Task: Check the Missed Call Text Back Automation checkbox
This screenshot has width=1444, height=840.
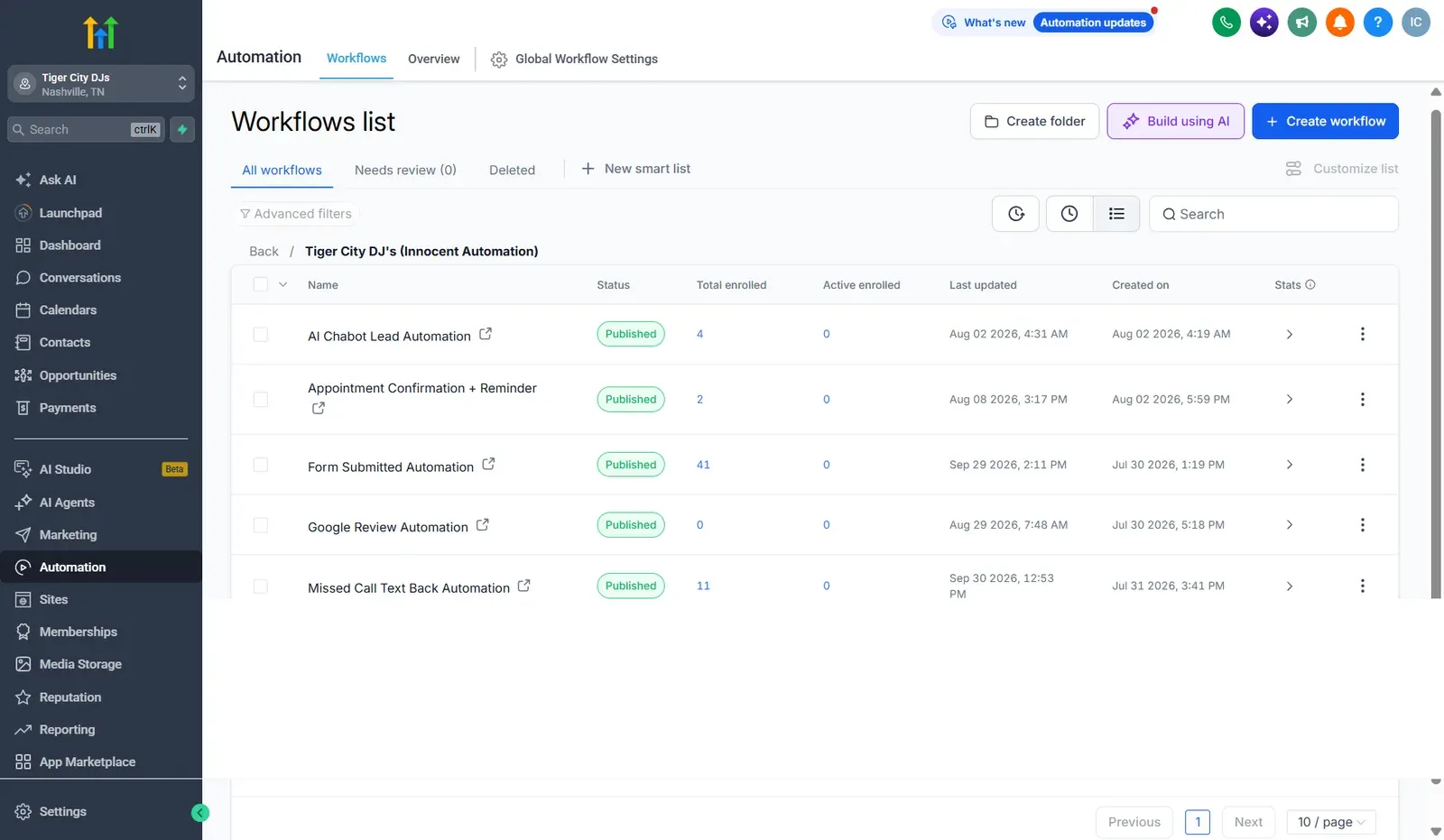Action: pyautogui.click(x=261, y=586)
